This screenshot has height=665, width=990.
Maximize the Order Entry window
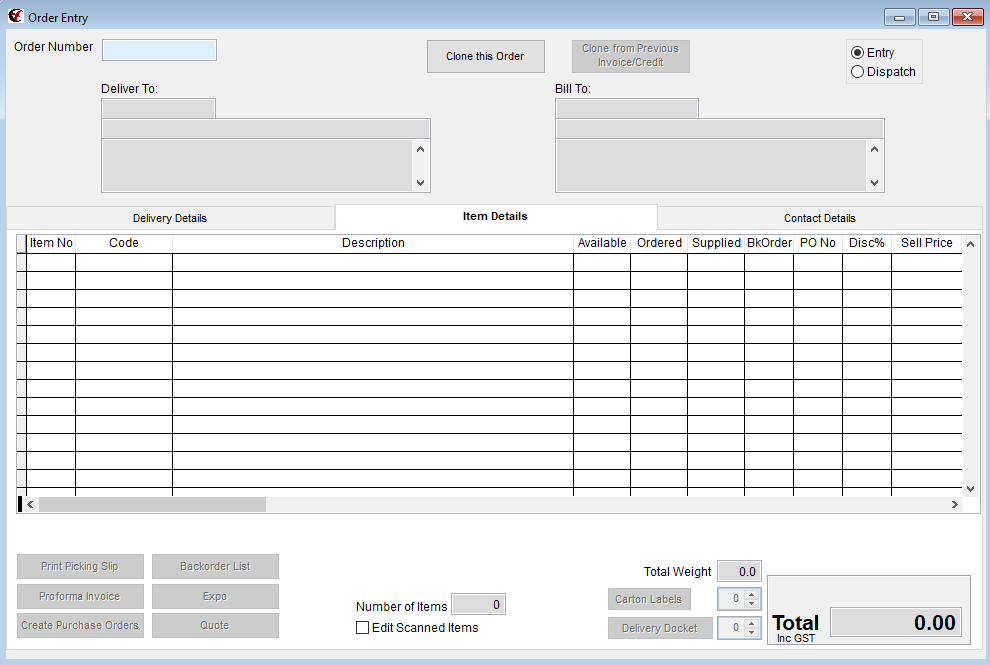pyautogui.click(x=933, y=17)
